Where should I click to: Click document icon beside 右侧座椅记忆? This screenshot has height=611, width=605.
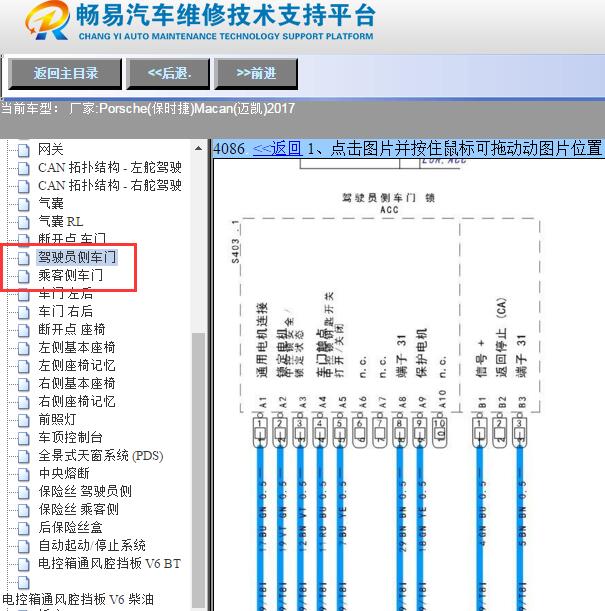24,402
